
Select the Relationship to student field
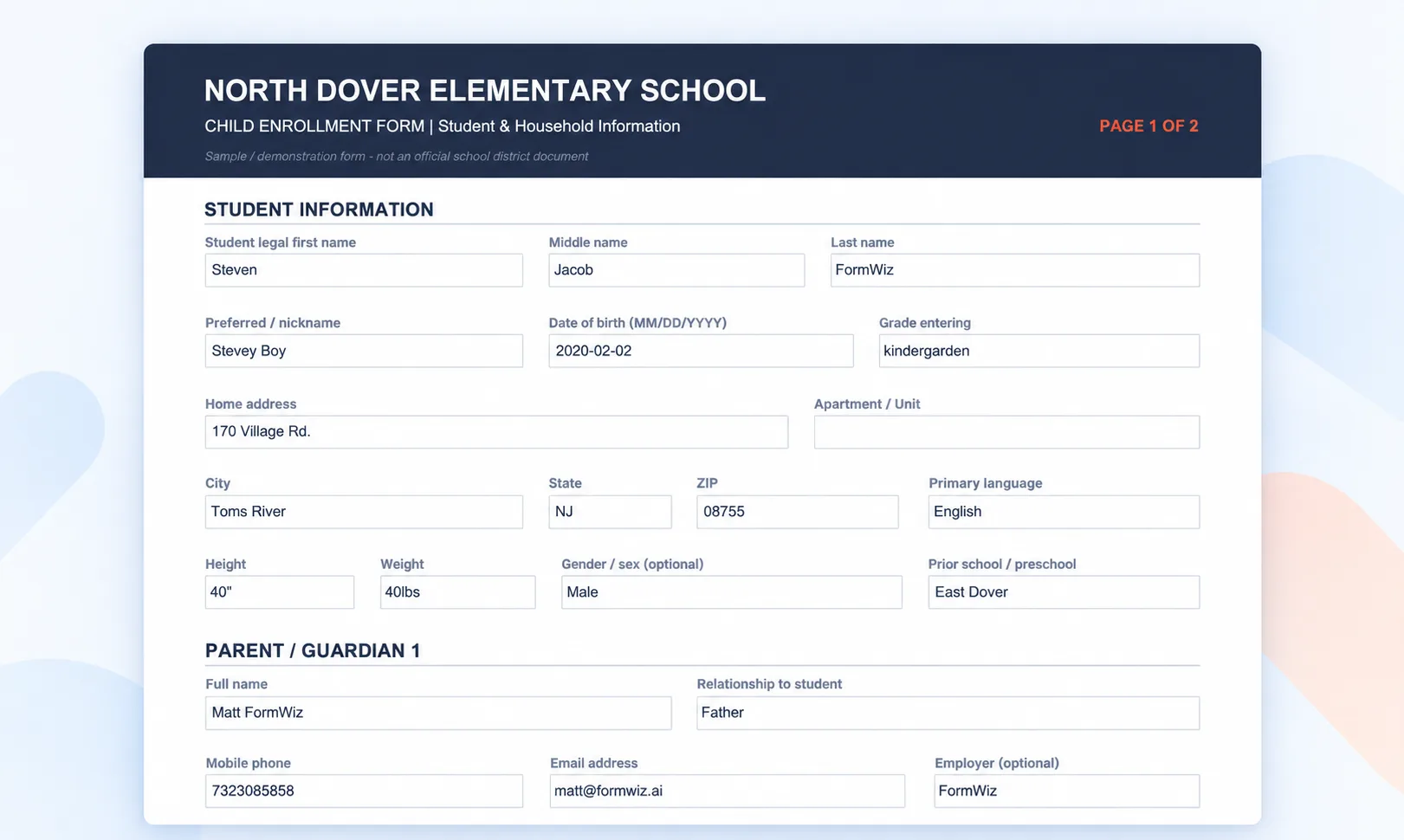click(x=948, y=713)
